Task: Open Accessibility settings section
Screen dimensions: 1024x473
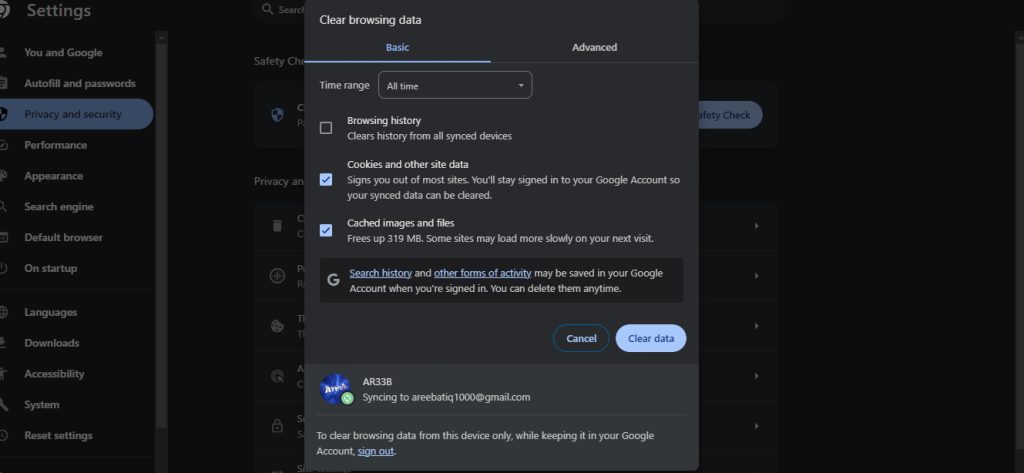Action: (x=54, y=374)
